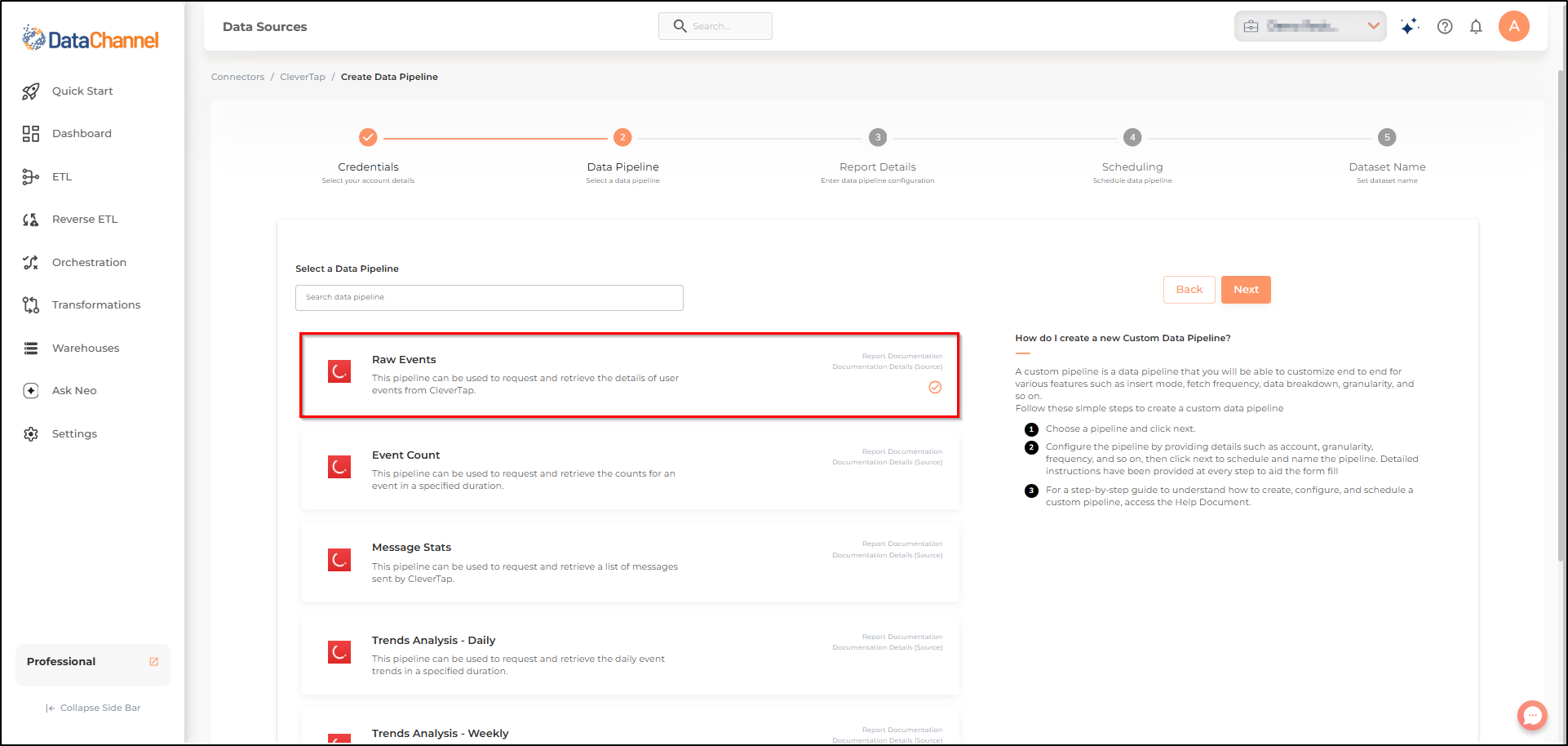The image size is (1568, 746).
Task: Open Quick Start via its rocket icon
Action: pyautogui.click(x=31, y=91)
